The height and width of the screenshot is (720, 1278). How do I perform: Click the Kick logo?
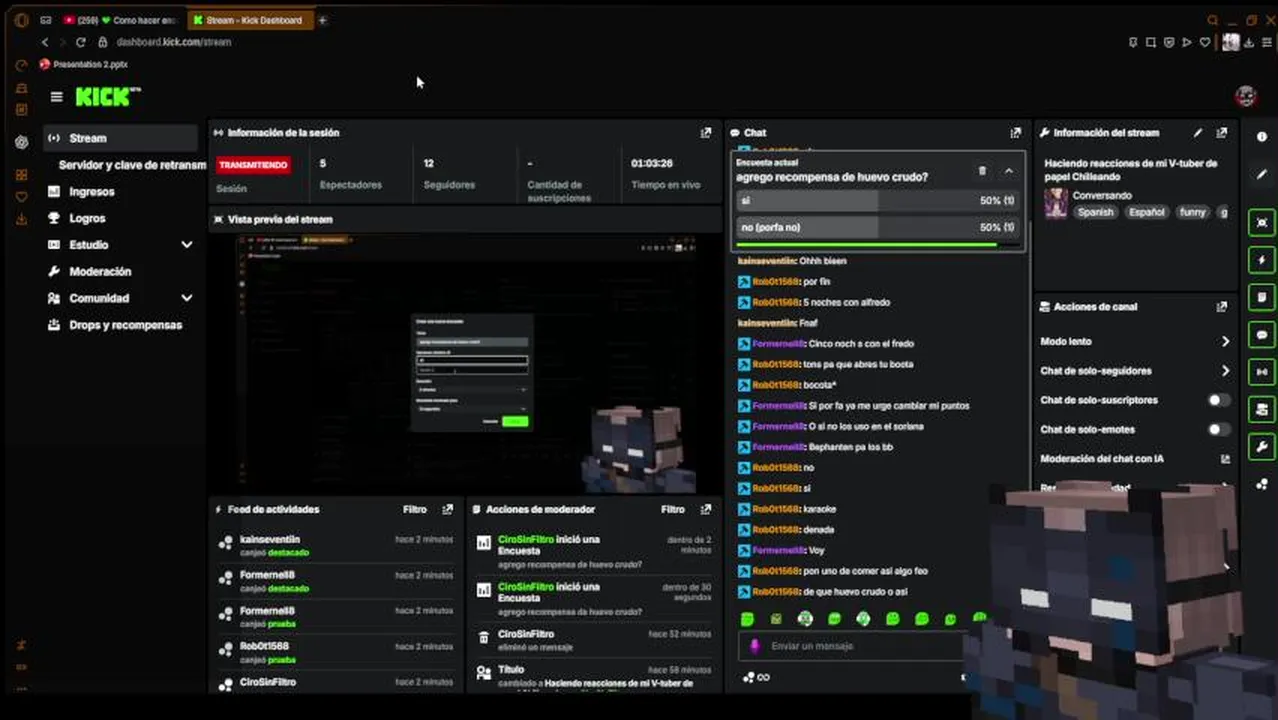[x=106, y=97]
